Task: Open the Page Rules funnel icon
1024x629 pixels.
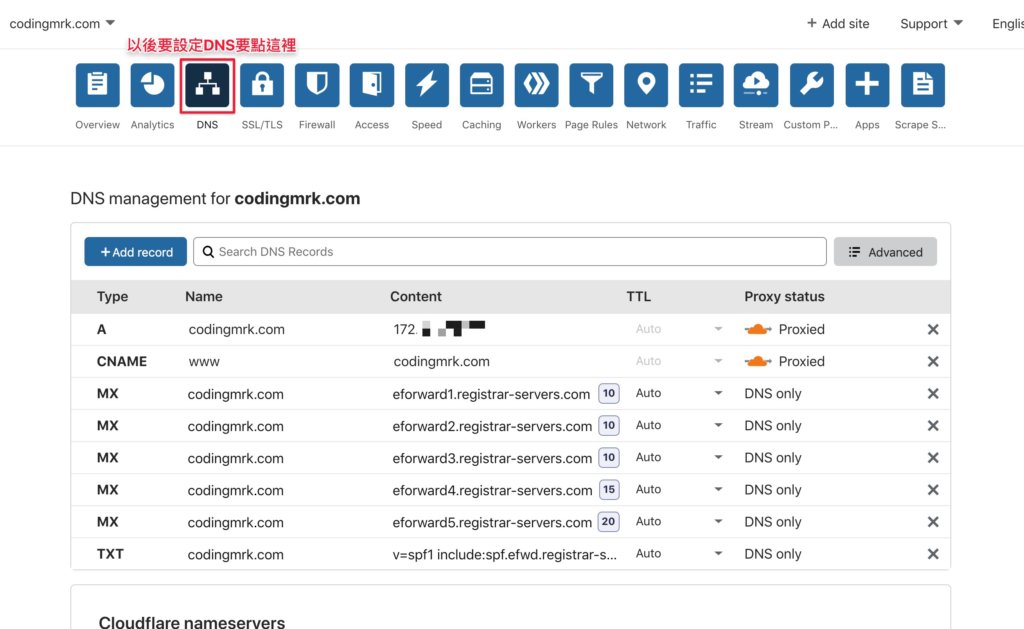Action: click(x=591, y=85)
